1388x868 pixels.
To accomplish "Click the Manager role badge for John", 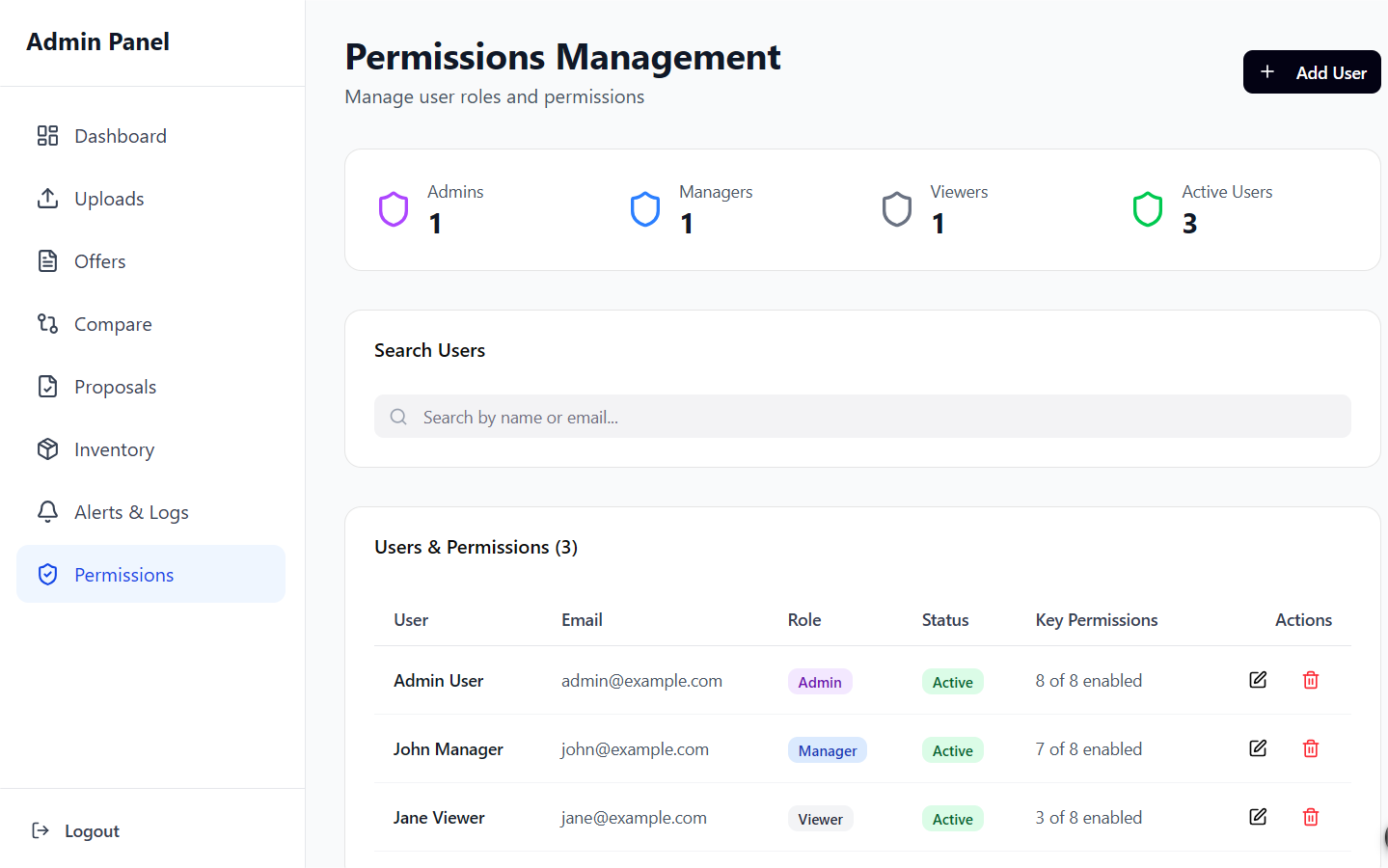I will click(827, 750).
